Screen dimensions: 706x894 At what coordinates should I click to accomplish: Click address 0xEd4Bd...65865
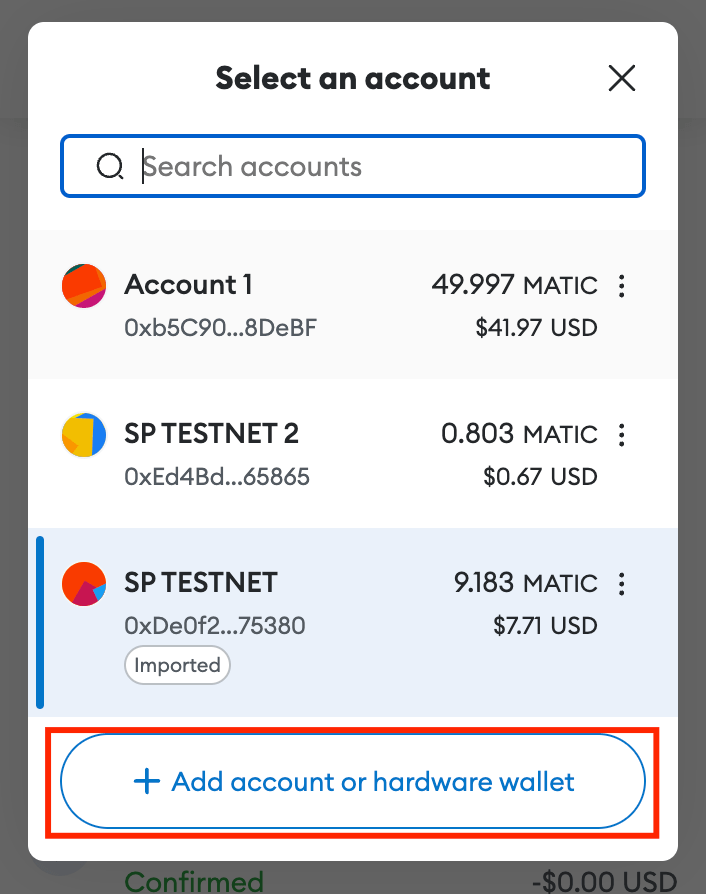click(217, 477)
